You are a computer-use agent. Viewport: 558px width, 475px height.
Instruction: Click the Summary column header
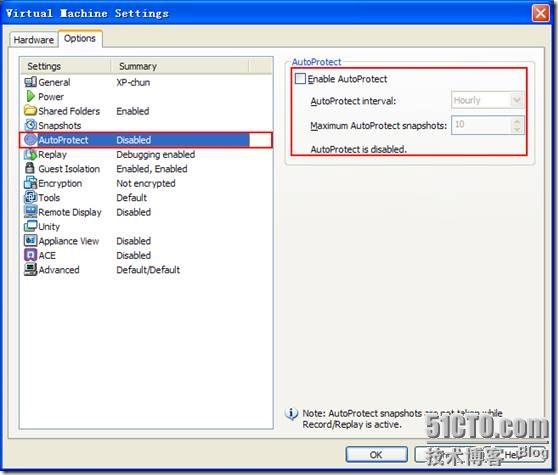(x=179, y=66)
